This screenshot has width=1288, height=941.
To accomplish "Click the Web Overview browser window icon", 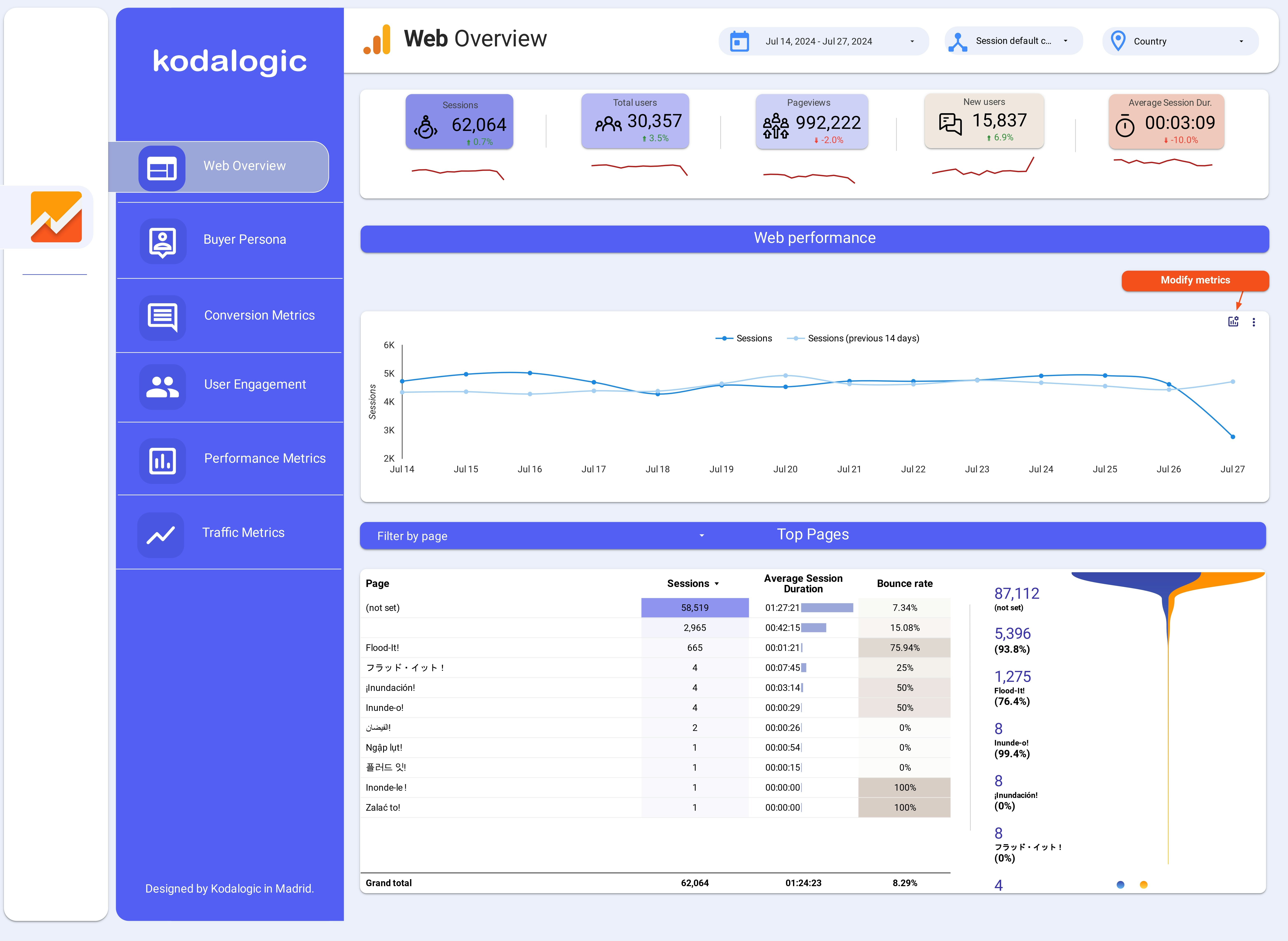I will tap(162, 169).
